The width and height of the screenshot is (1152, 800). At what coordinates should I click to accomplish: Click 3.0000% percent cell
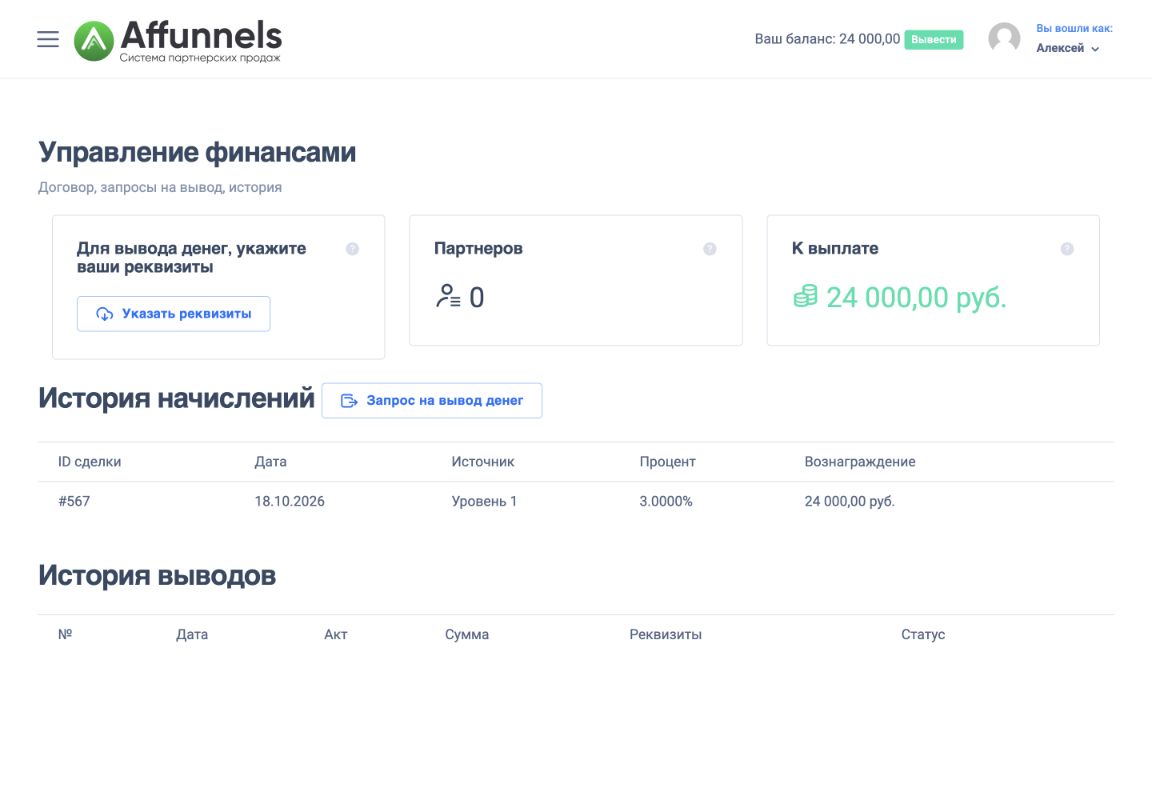(666, 502)
